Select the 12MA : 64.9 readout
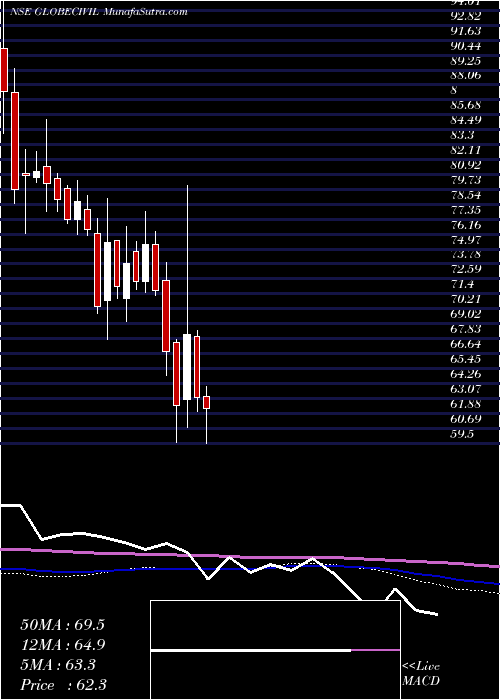 pos(62,645)
